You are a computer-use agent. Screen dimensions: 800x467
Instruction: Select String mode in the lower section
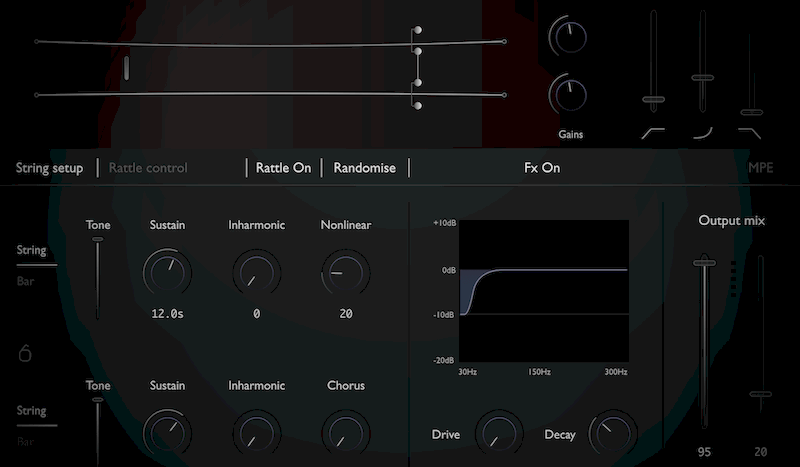[32, 410]
